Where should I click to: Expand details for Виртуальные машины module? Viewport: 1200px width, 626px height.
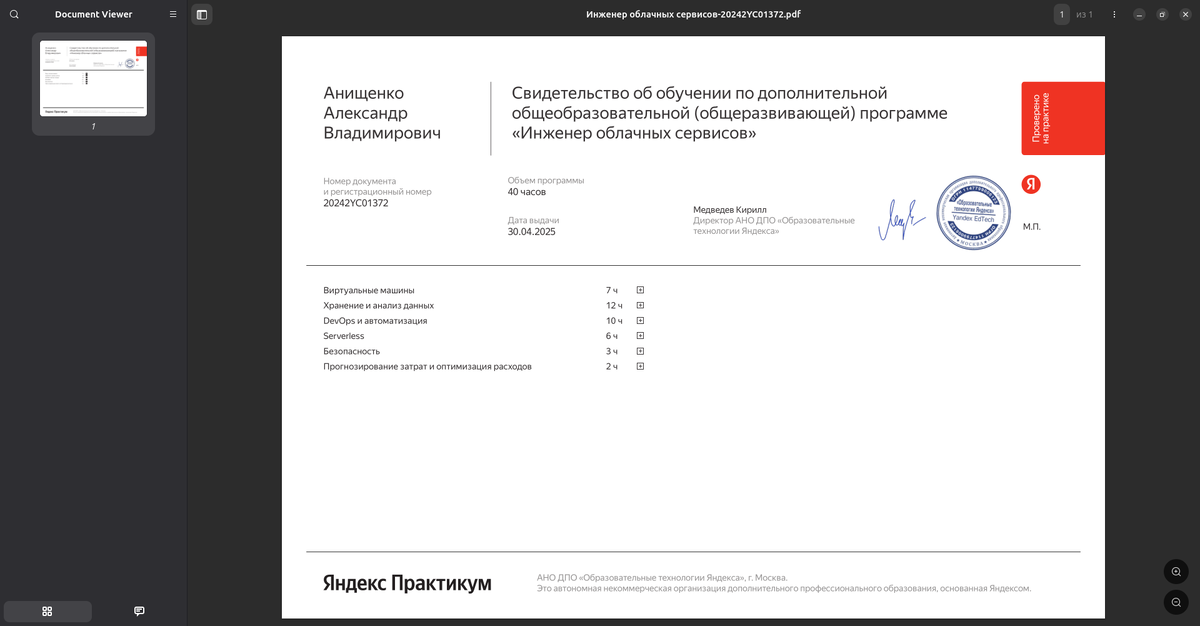point(639,289)
